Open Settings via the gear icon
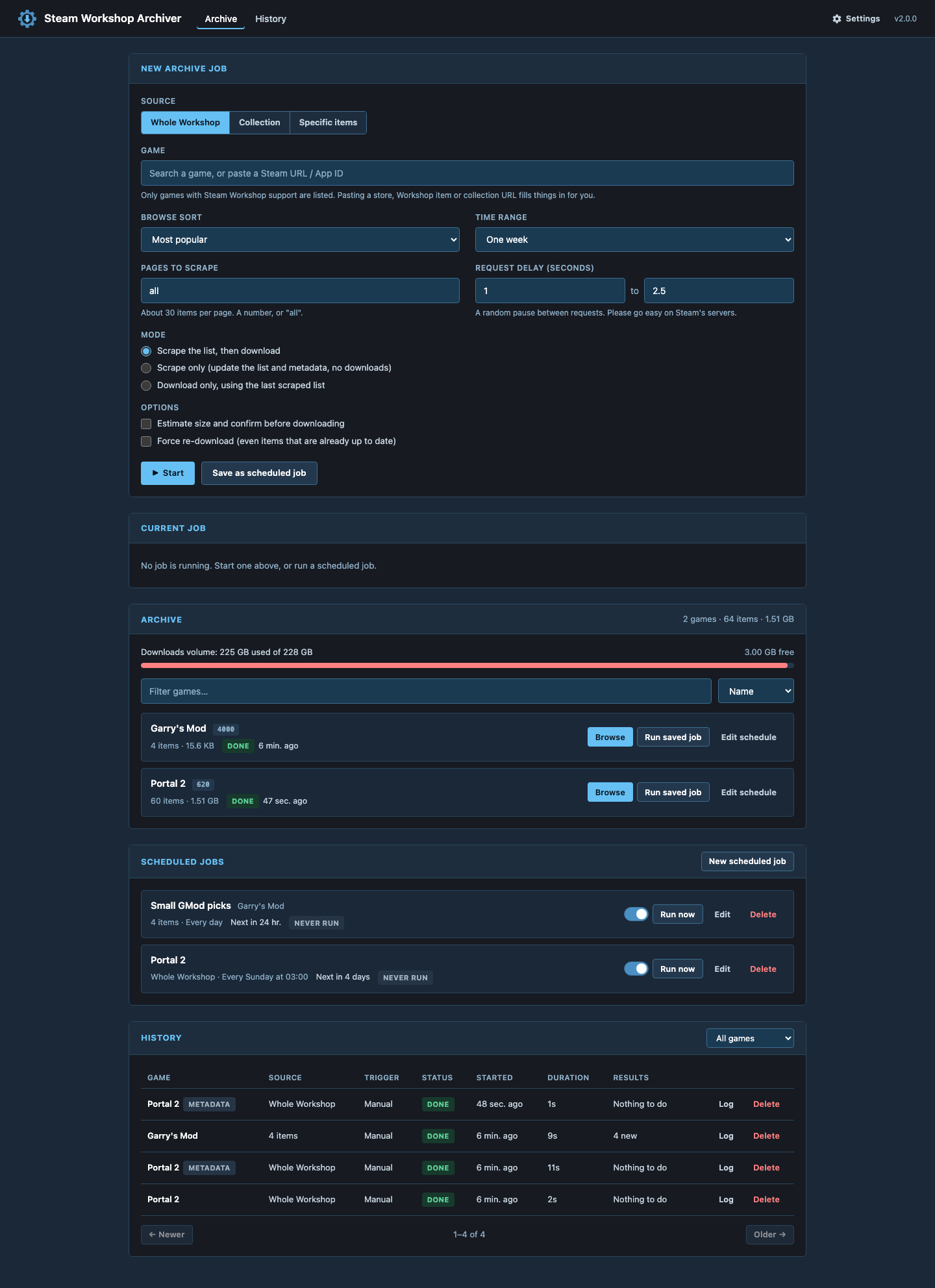 tap(856, 19)
